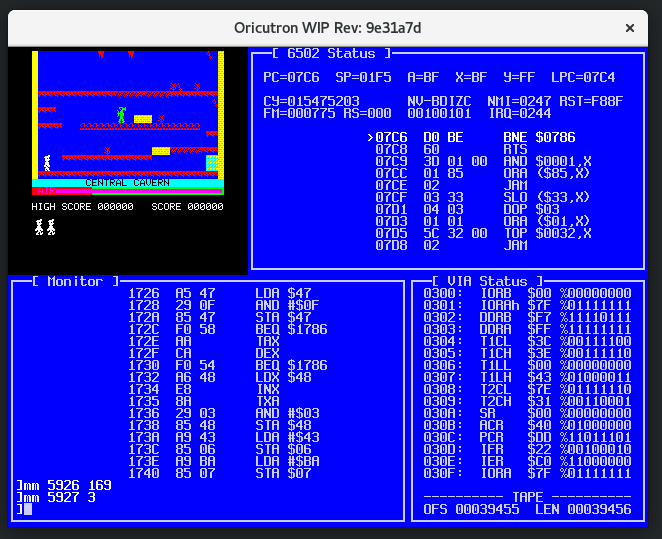The height and width of the screenshot is (539, 662).
Task: Click the NMI=0247 vector value
Action: click(519, 101)
